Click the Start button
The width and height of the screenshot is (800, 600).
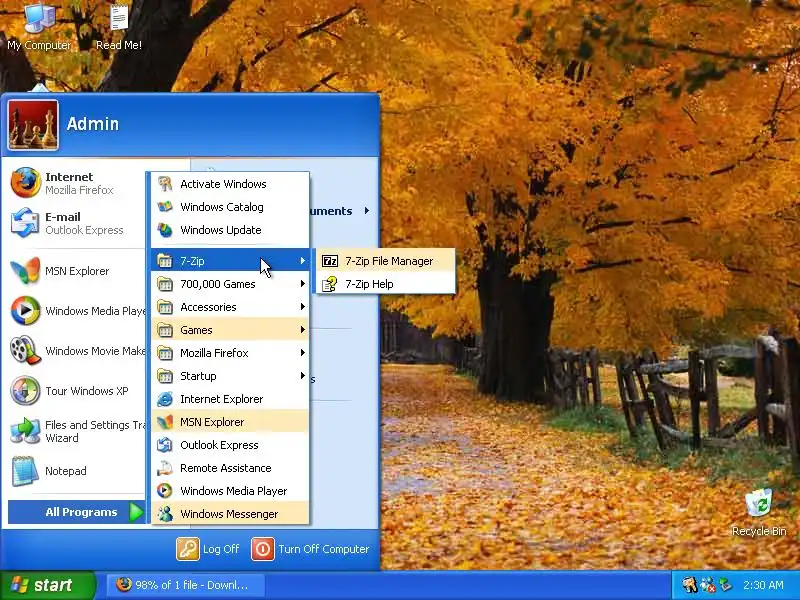pos(47,585)
